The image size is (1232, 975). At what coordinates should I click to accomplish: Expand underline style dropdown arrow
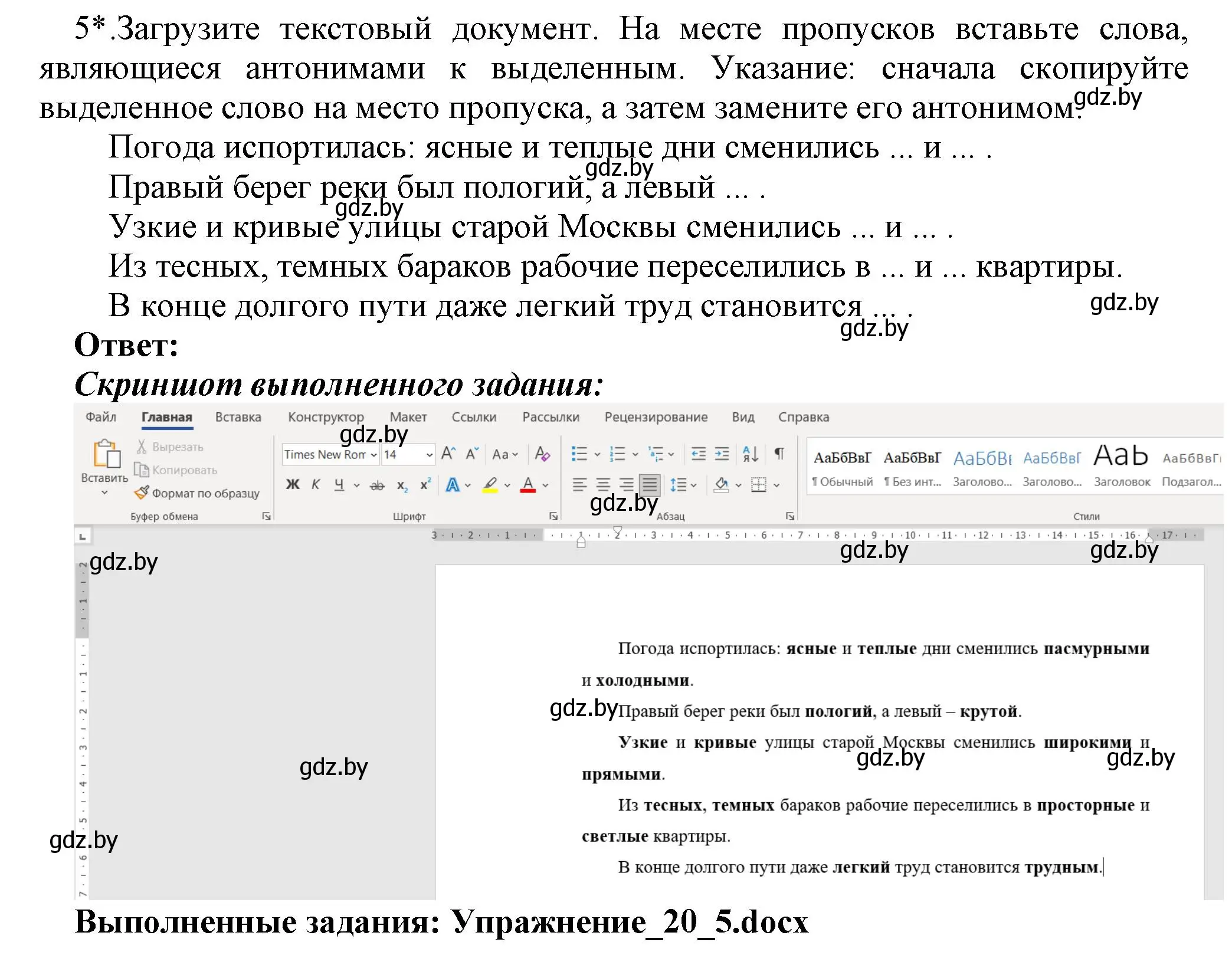pyautogui.click(x=356, y=485)
